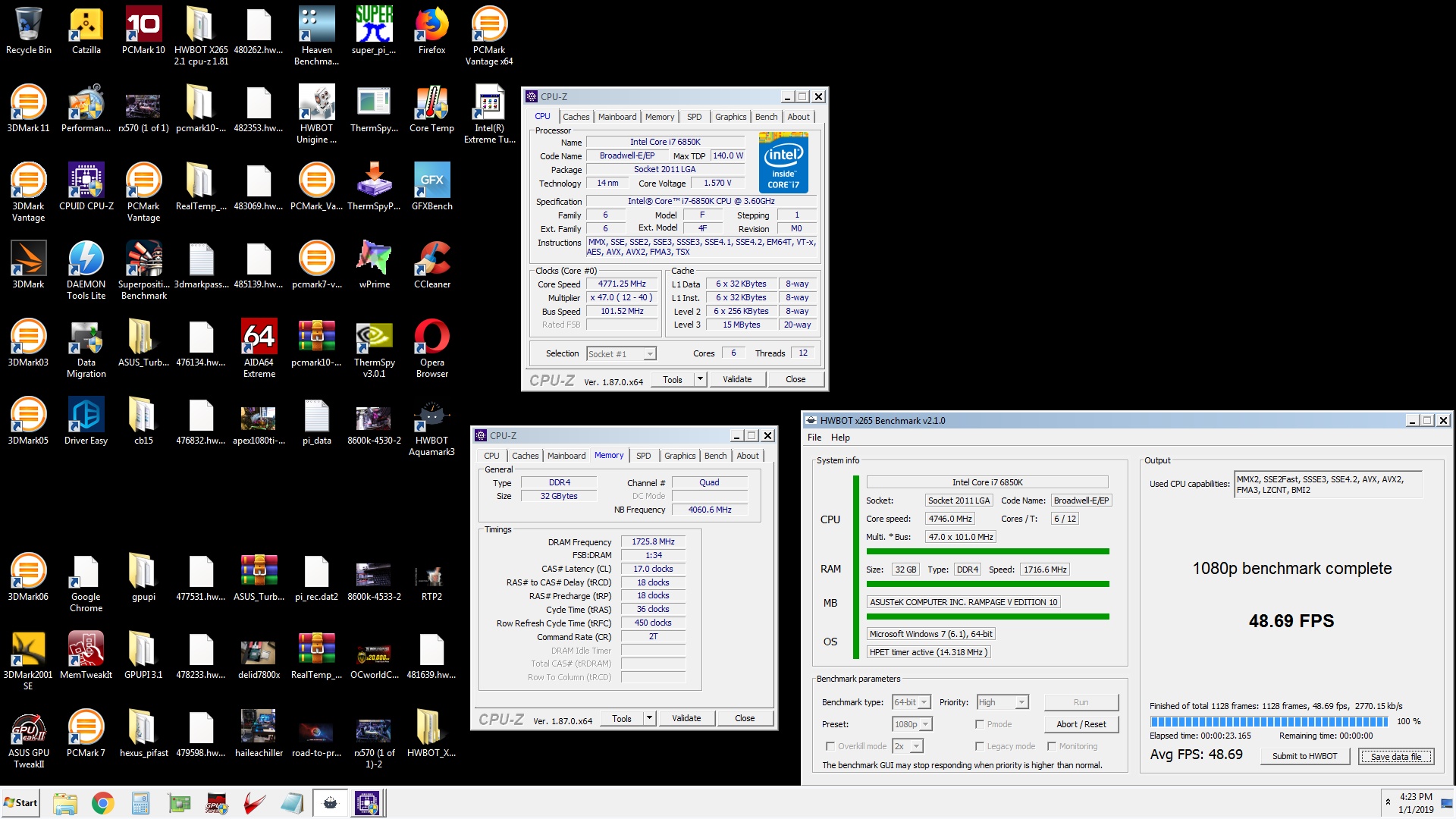Open the Priority High dropdown
Image resolution: width=1456 pixels, height=819 pixels.
point(1003,702)
